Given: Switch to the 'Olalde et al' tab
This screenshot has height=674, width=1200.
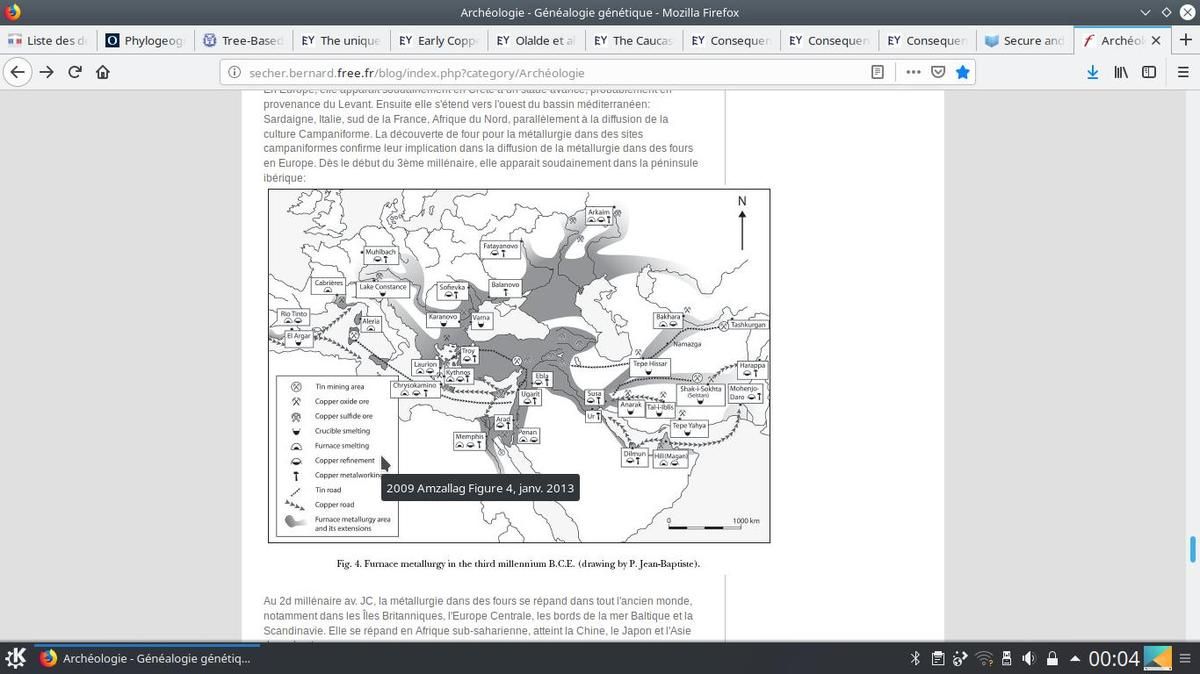Looking at the screenshot, I should pyautogui.click(x=537, y=41).
